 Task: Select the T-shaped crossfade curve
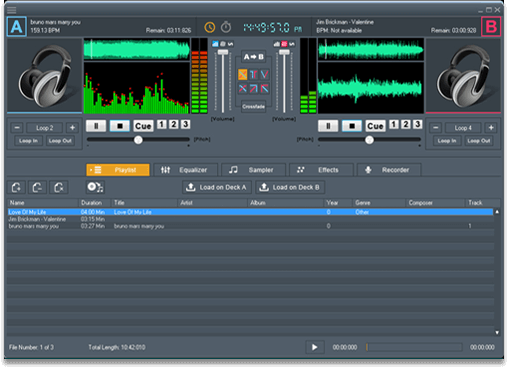(x=253, y=74)
